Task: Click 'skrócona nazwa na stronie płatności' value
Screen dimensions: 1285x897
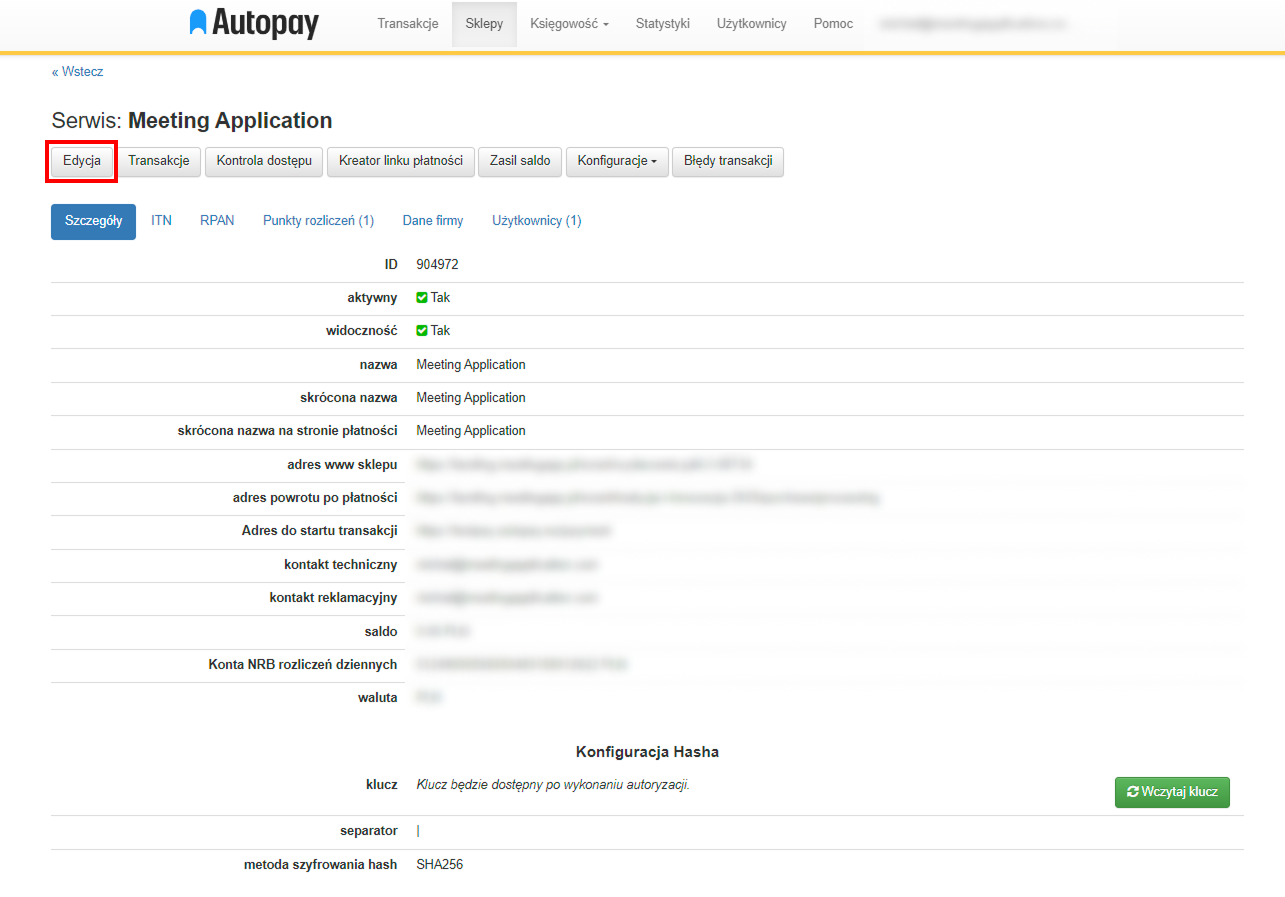Action: pyautogui.click(x=470, y=430)
